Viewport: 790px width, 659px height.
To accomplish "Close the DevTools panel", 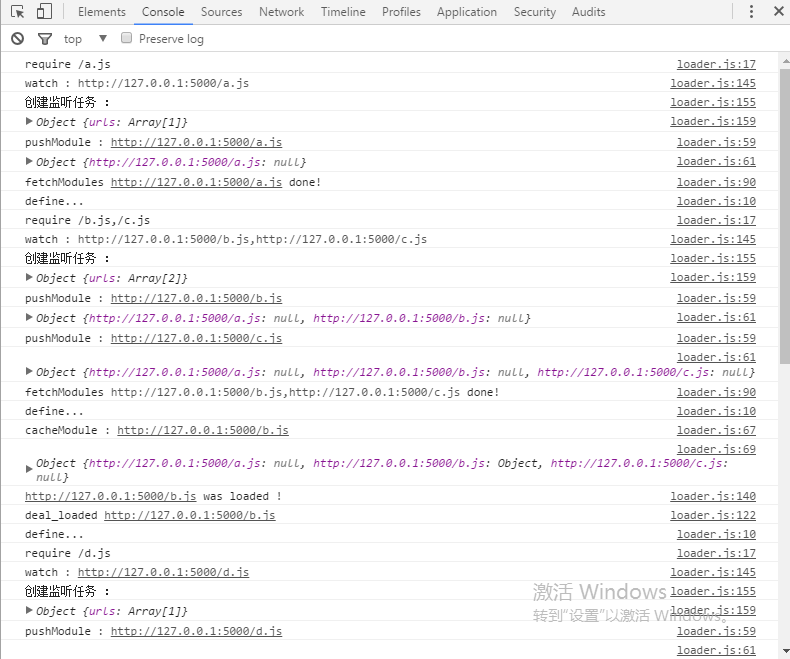I will 778,11.
